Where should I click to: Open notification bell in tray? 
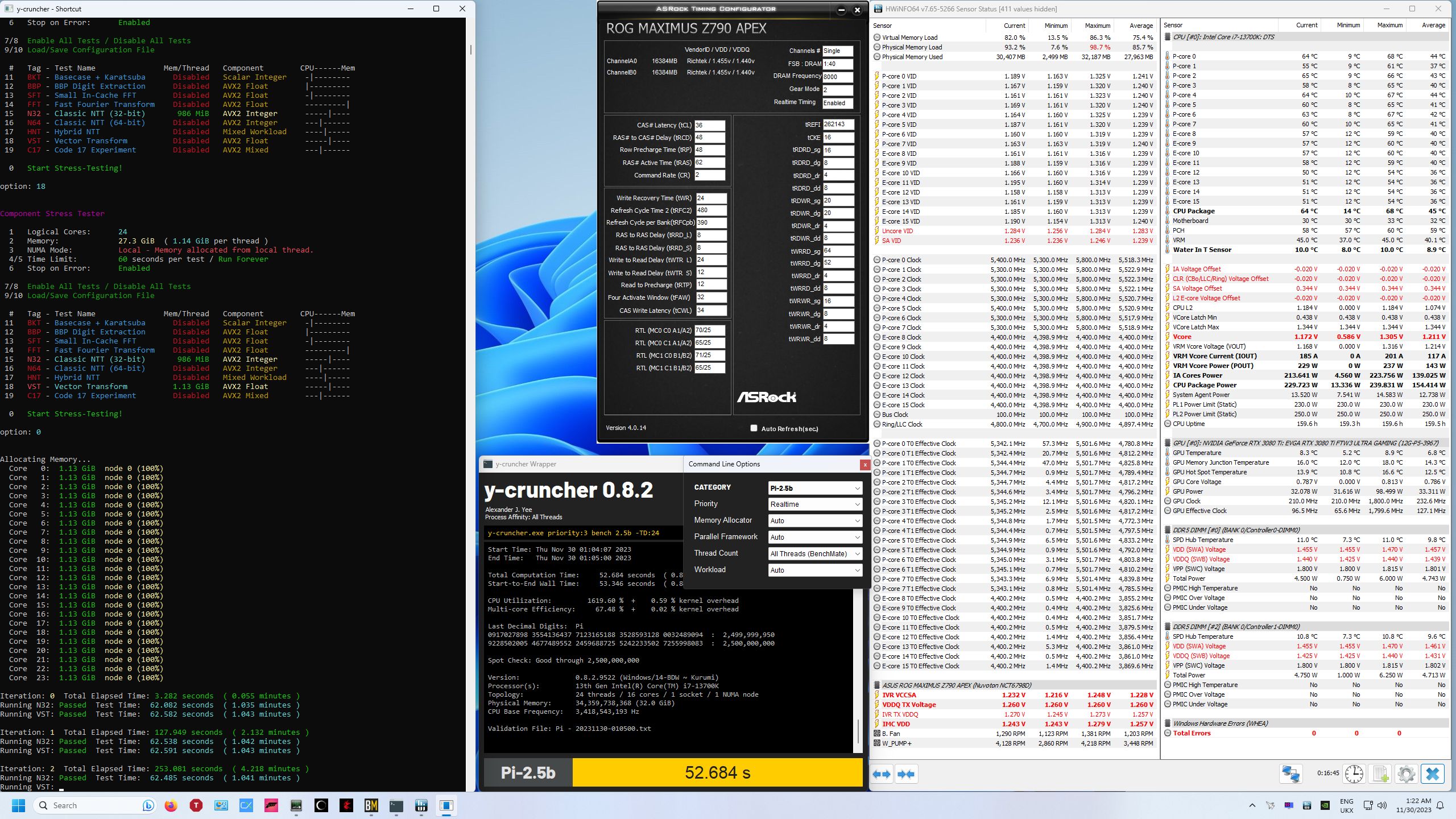[x=1440, y=805]
